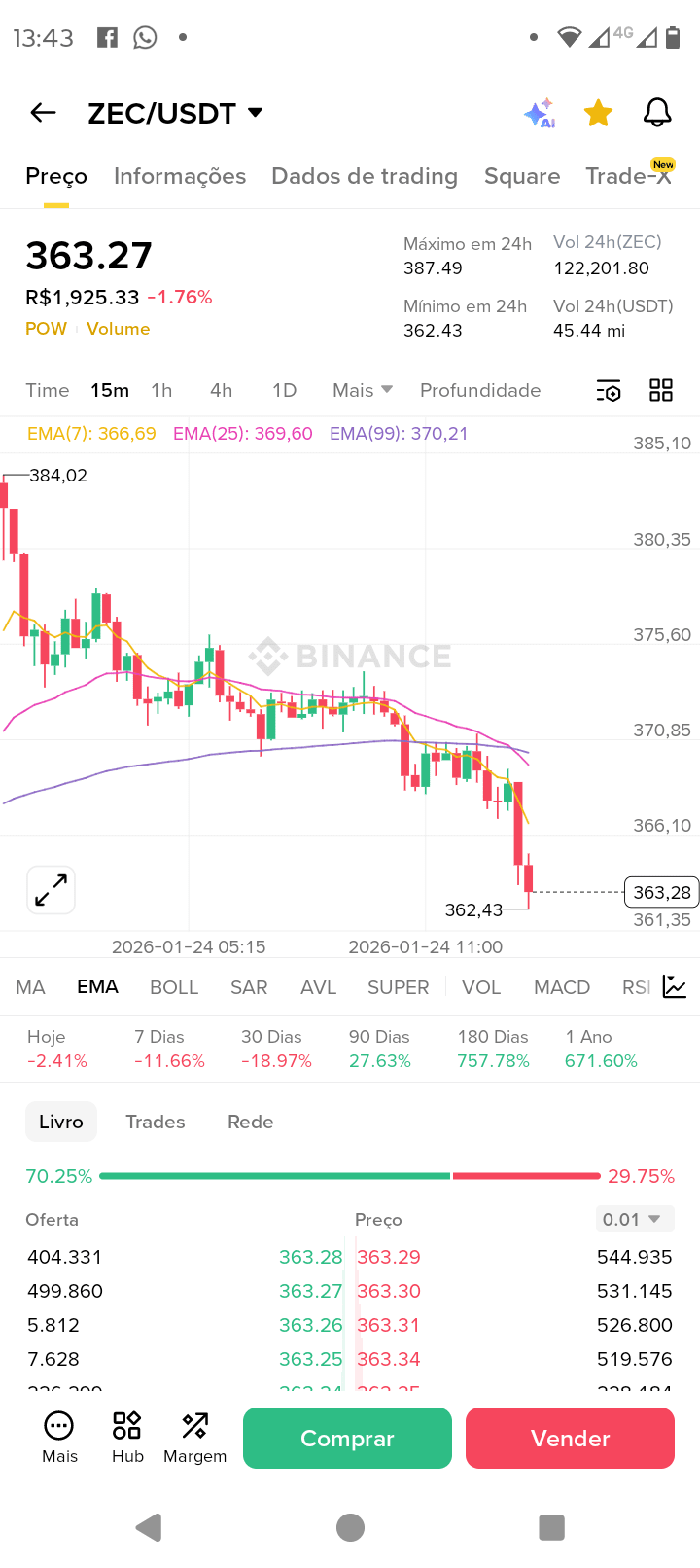Tap the Volume tag link
The height and width of the screenshot is (1568, 700).
click(118, 329)
